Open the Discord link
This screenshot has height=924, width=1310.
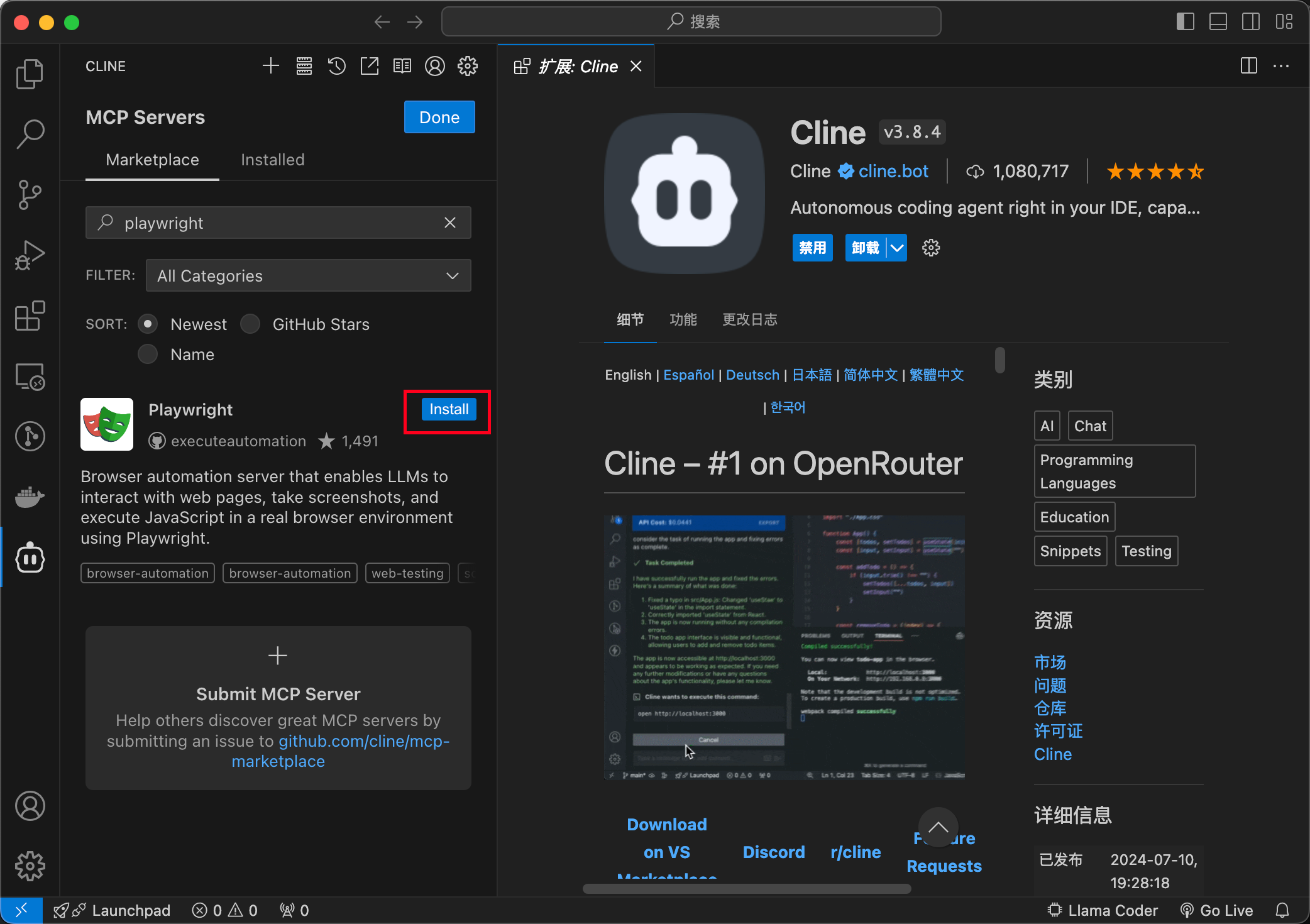click(x=774, y=852)
